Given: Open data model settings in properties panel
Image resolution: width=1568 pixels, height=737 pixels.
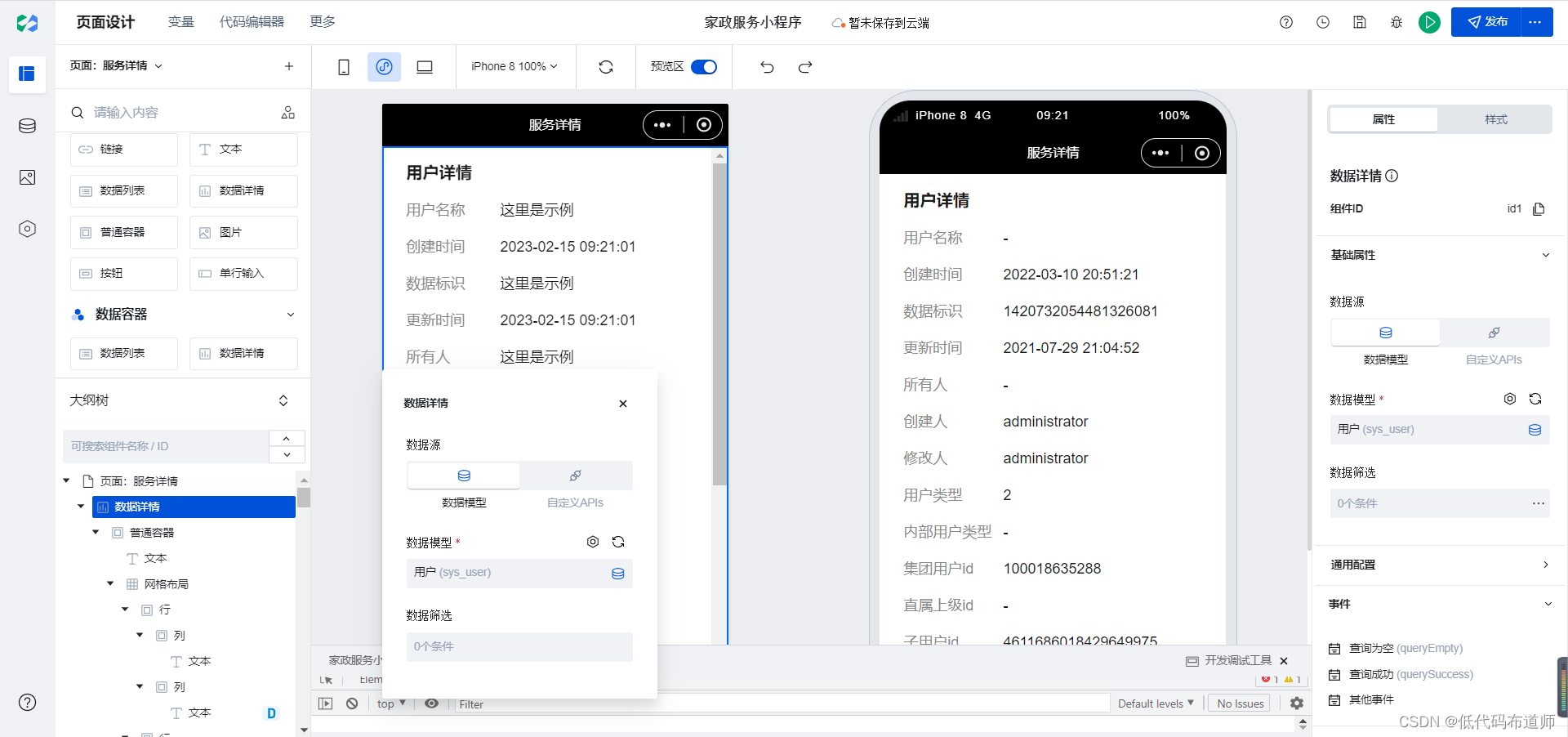Looking at the screenshot, I should click(x=1510, y=399).
